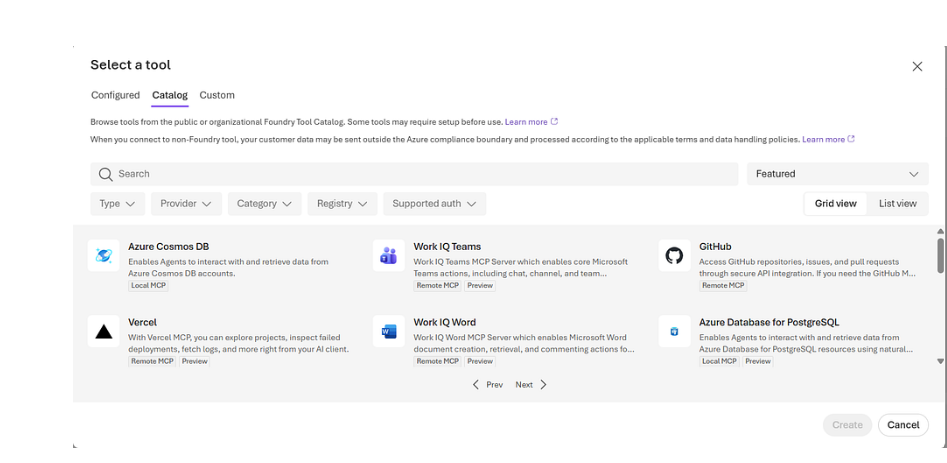Open the Featured sort dropdown
The width and height of the screenshot is (947, 463).
(838, 174)
